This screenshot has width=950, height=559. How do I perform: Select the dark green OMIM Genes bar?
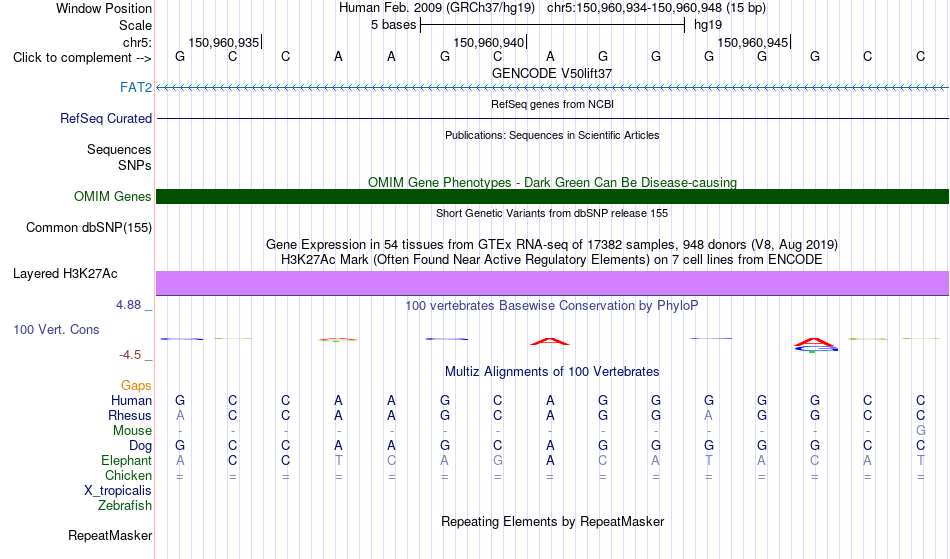click(553, 196)
